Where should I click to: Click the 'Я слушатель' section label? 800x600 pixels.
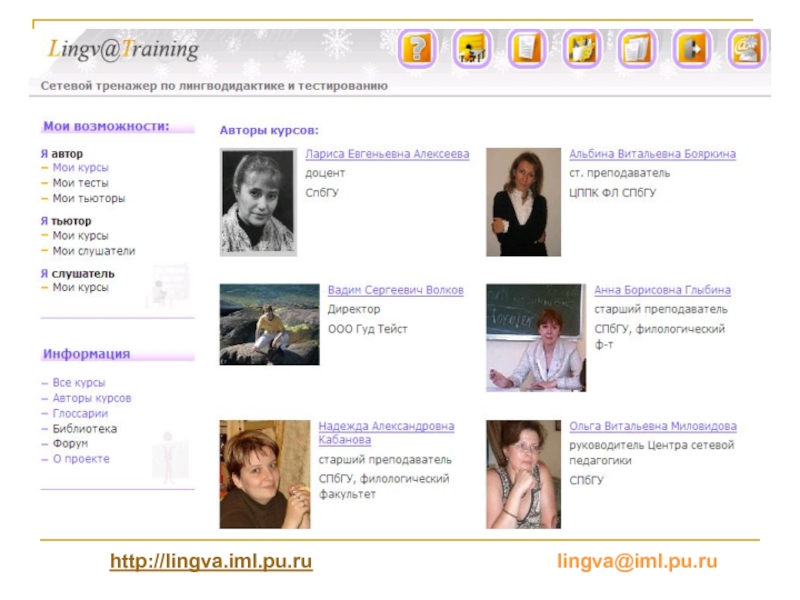tap(78, 273)
